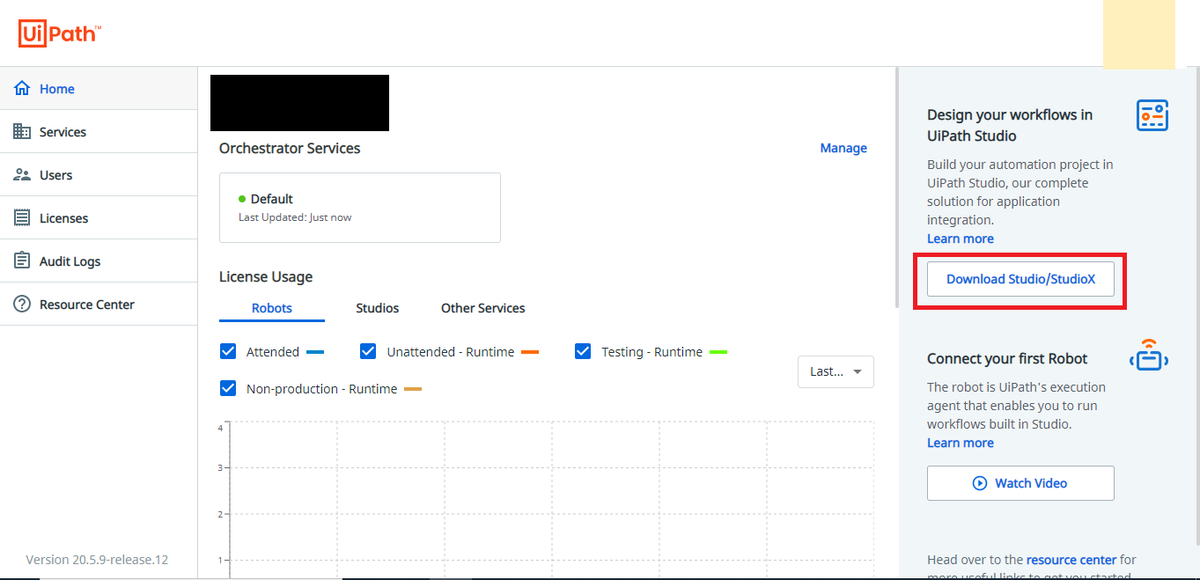Click the Audit Logs clipboard icon
Screen dimensions: 1200x580
click(21, 261)
